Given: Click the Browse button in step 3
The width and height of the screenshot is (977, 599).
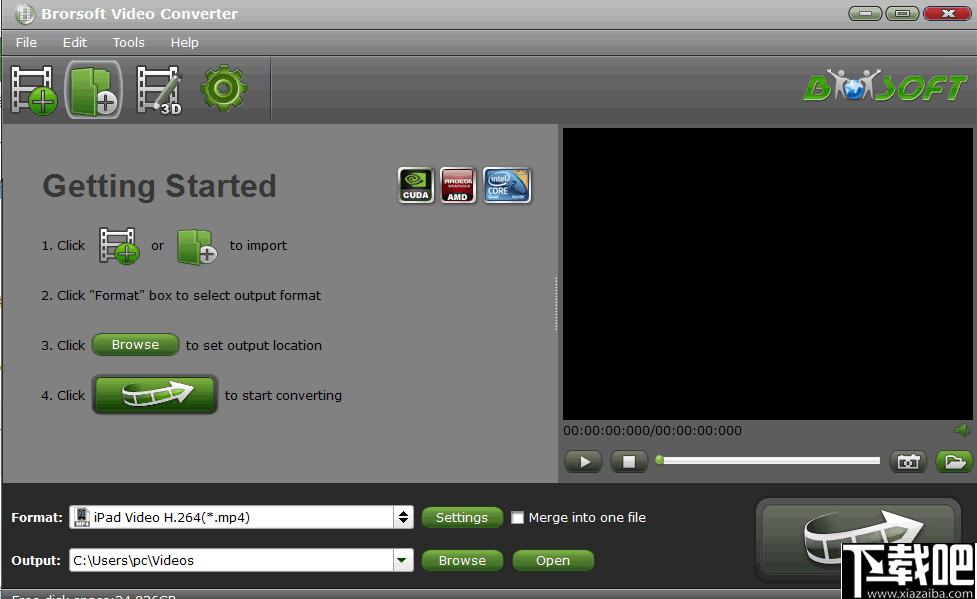Looking at the screenshot, I should pyautogui.click(x=135, y=345).
